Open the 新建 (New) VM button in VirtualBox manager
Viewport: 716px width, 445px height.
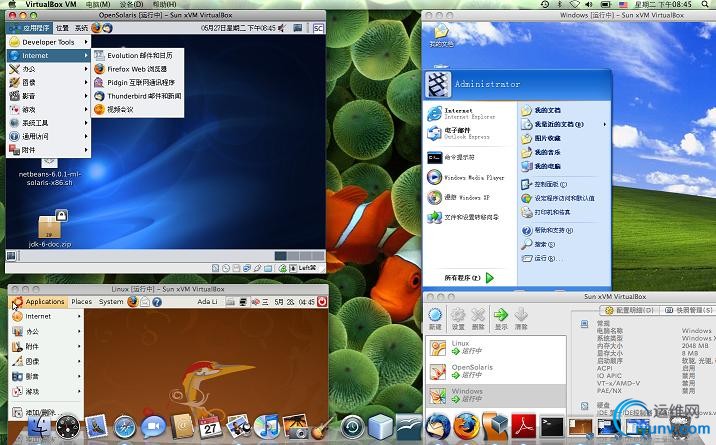(435, 318)
